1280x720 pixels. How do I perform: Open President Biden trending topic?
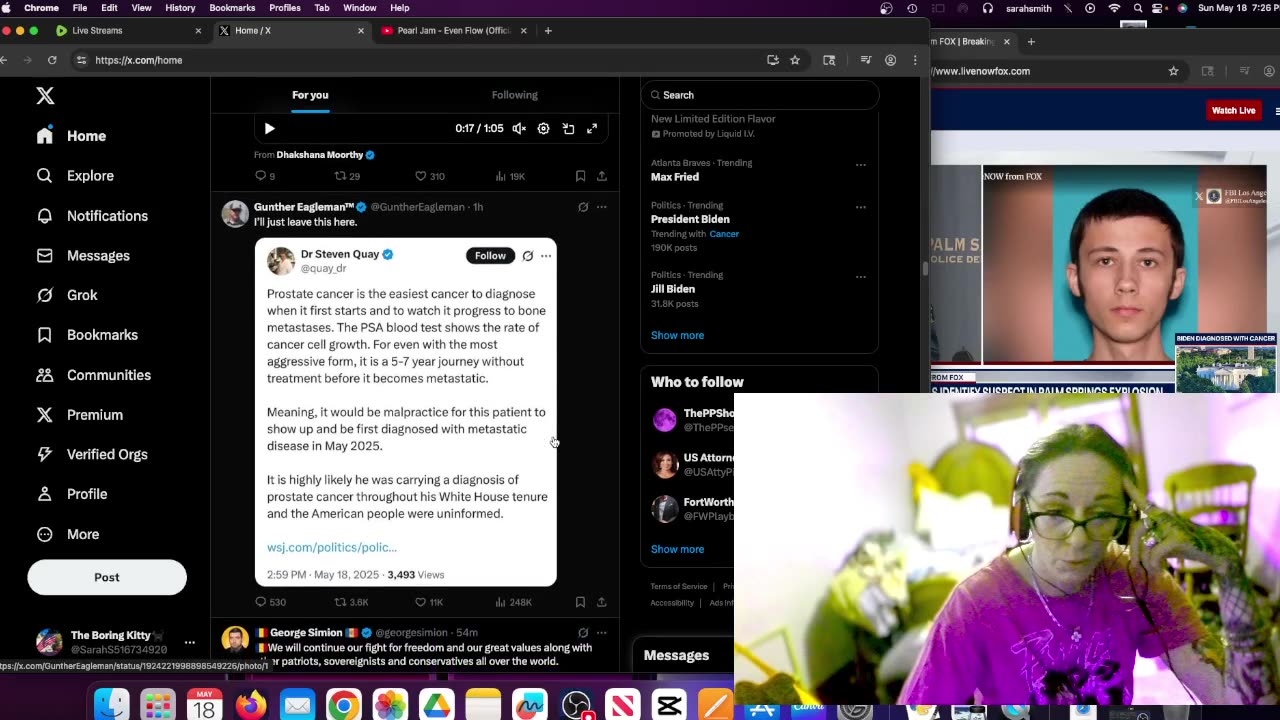(x=690, y=219)
